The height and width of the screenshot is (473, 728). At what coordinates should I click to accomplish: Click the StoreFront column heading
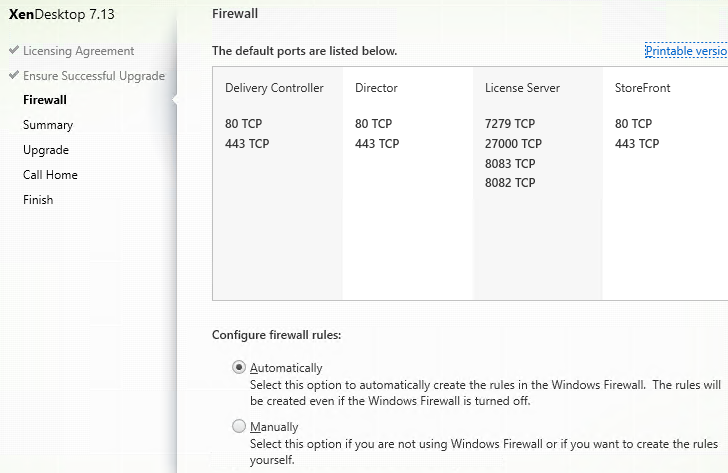(x=643, y=88)
